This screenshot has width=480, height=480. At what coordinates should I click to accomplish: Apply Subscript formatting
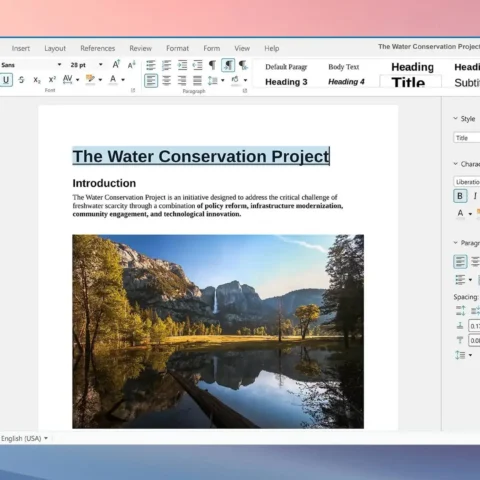(x=37, y=80)
